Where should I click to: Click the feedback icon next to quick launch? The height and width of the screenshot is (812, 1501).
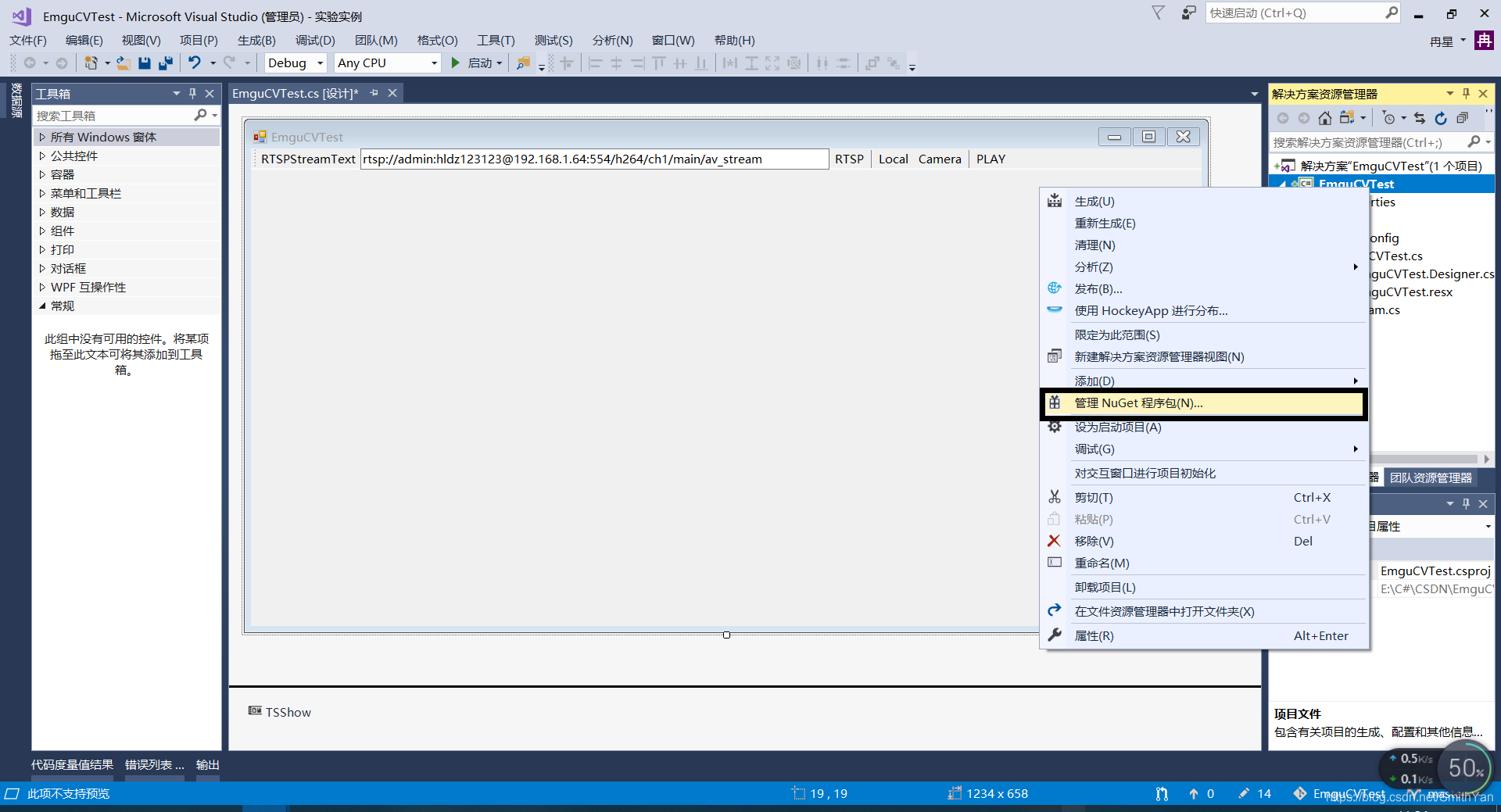1188,13
